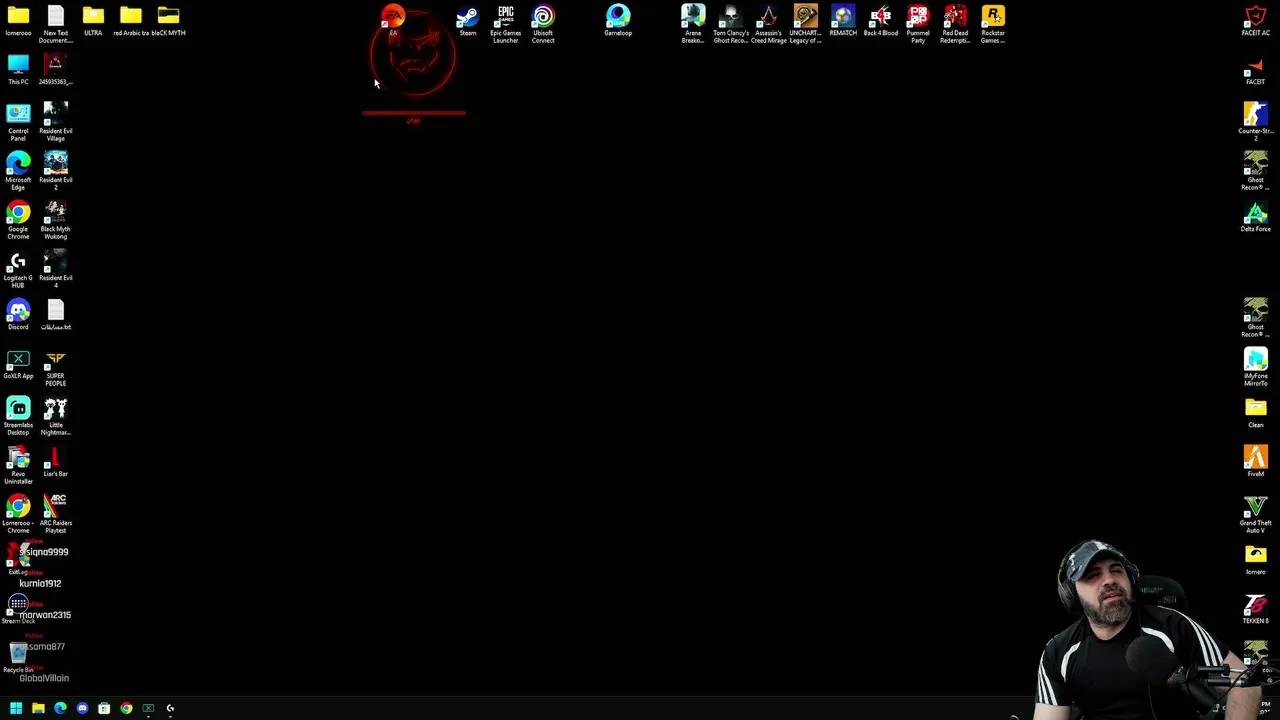This screenshot has width=1280, height=720.
Task: Select the FiveM shortcut
Action: pos(1256,462)
